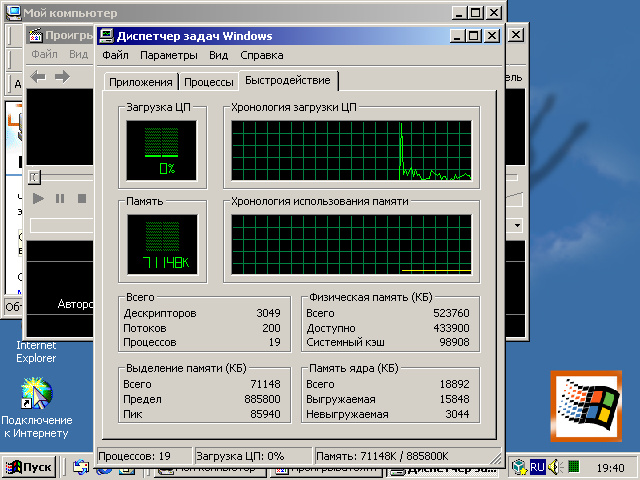Image resolution: width=640 pixels, height=480 pixels.
Task: Click the back arrow in player window
Action: pyautogui.click(x=38, y=77)
